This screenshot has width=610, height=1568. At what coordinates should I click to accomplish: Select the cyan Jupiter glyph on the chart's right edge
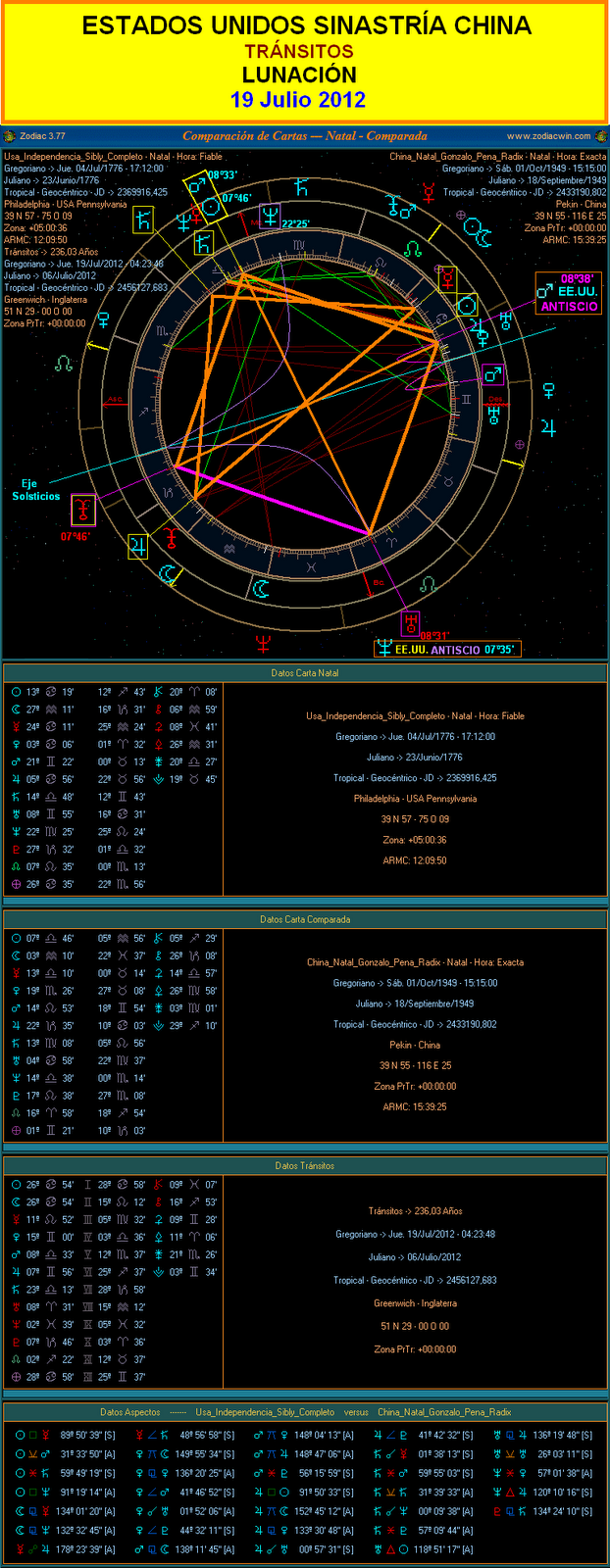tap(548, 426)
